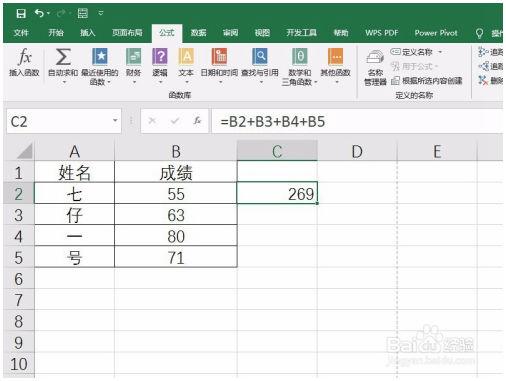The height and width of the screenshot is (381, 506).
Task: Click the Undo arrow icon
Action: [x=39, y=13]
